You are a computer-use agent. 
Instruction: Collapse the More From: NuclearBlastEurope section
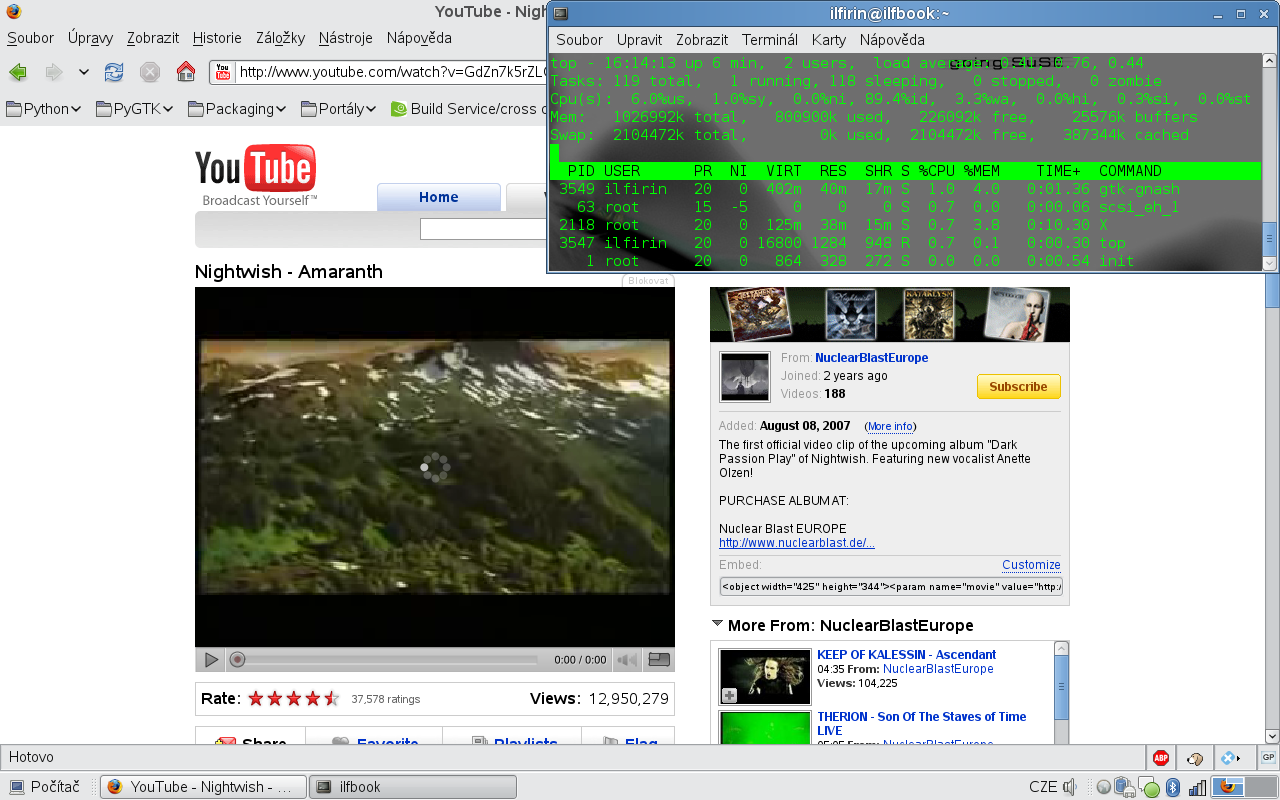(x=717, y=624)
